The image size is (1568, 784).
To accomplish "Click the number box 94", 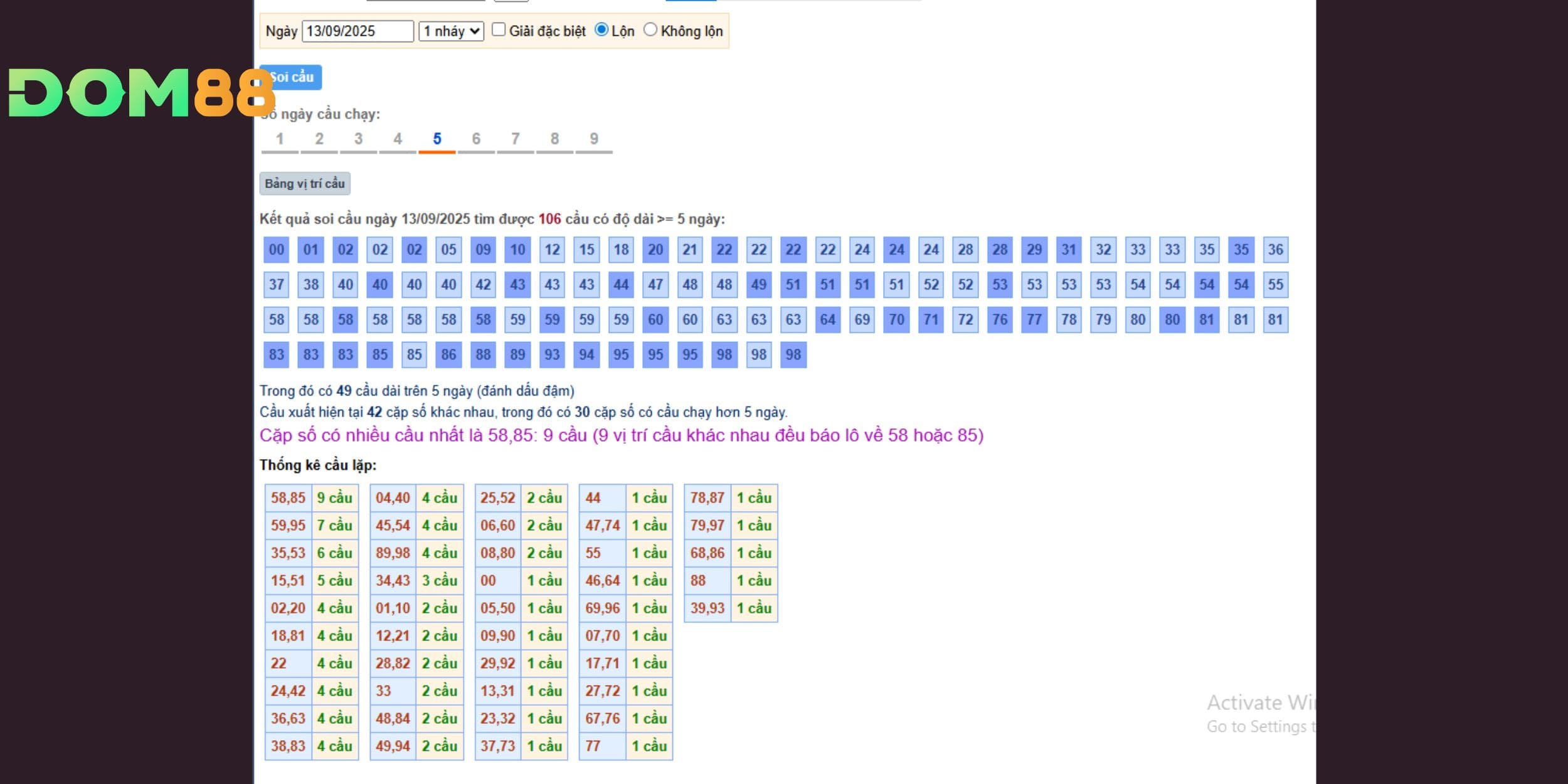I will [586, 355].
